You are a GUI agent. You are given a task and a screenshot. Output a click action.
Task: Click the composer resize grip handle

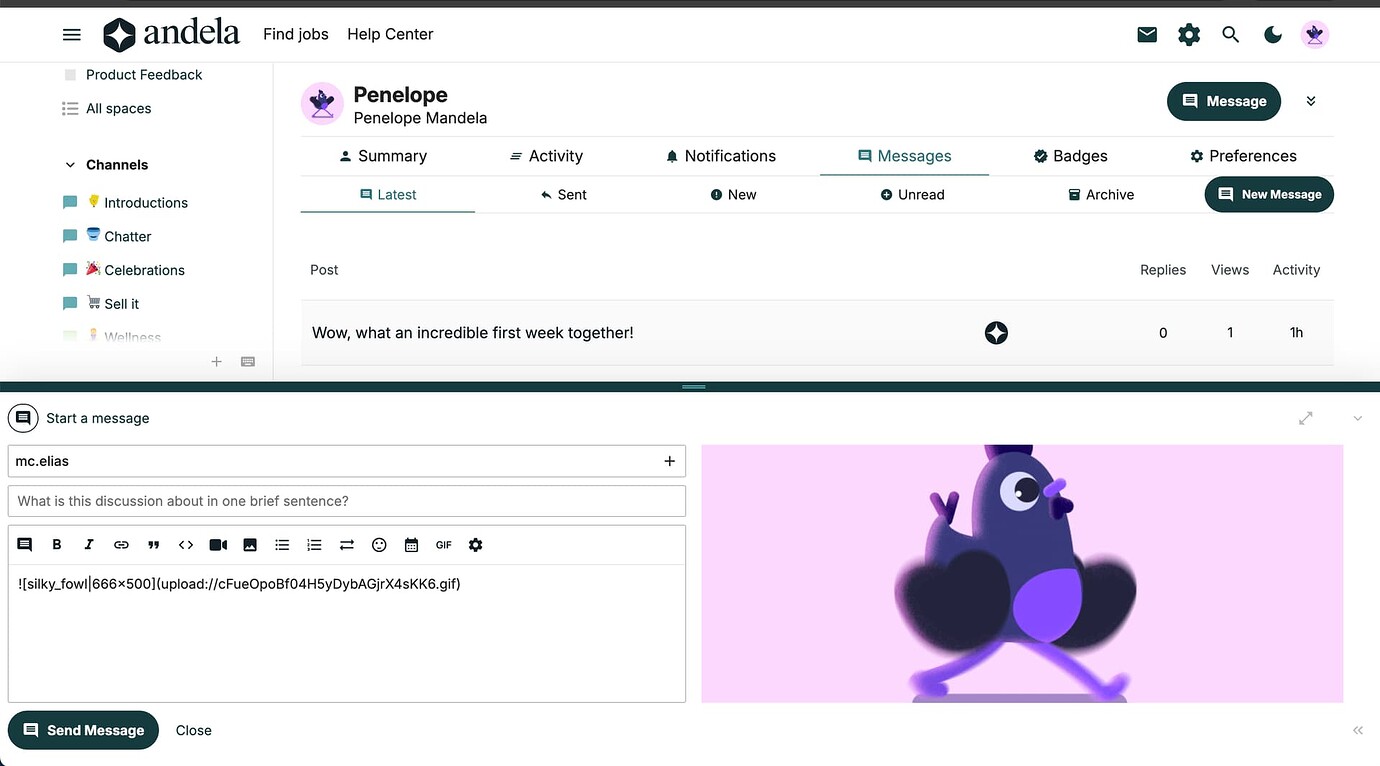[693, 387]
